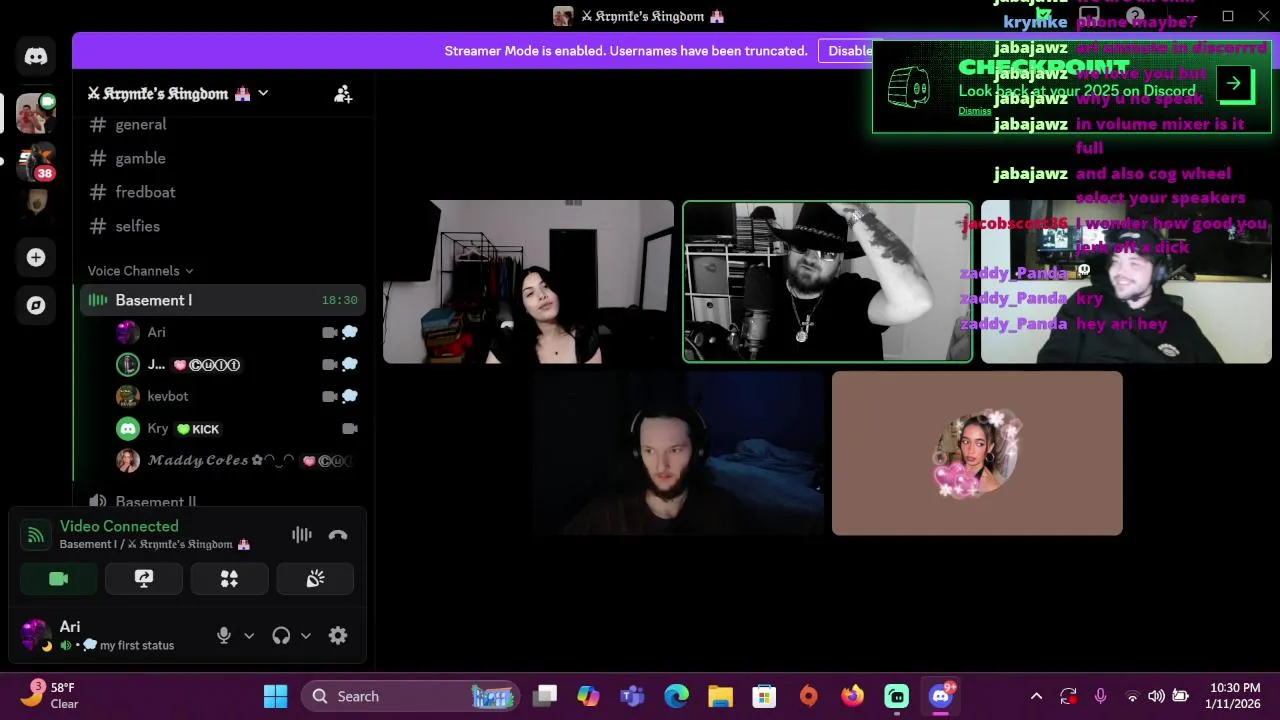This screenshot has width=1280, height=720.
Task: Expand the Krymke's Kingdom server menu
Action: 178,94
